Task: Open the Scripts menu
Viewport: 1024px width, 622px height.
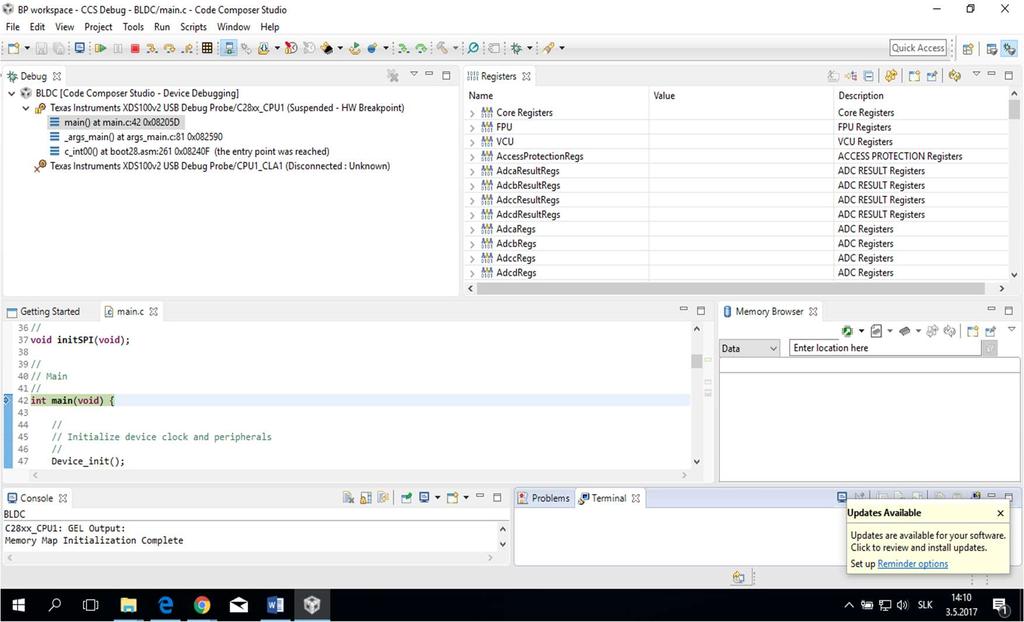Action: pos(193,27)
